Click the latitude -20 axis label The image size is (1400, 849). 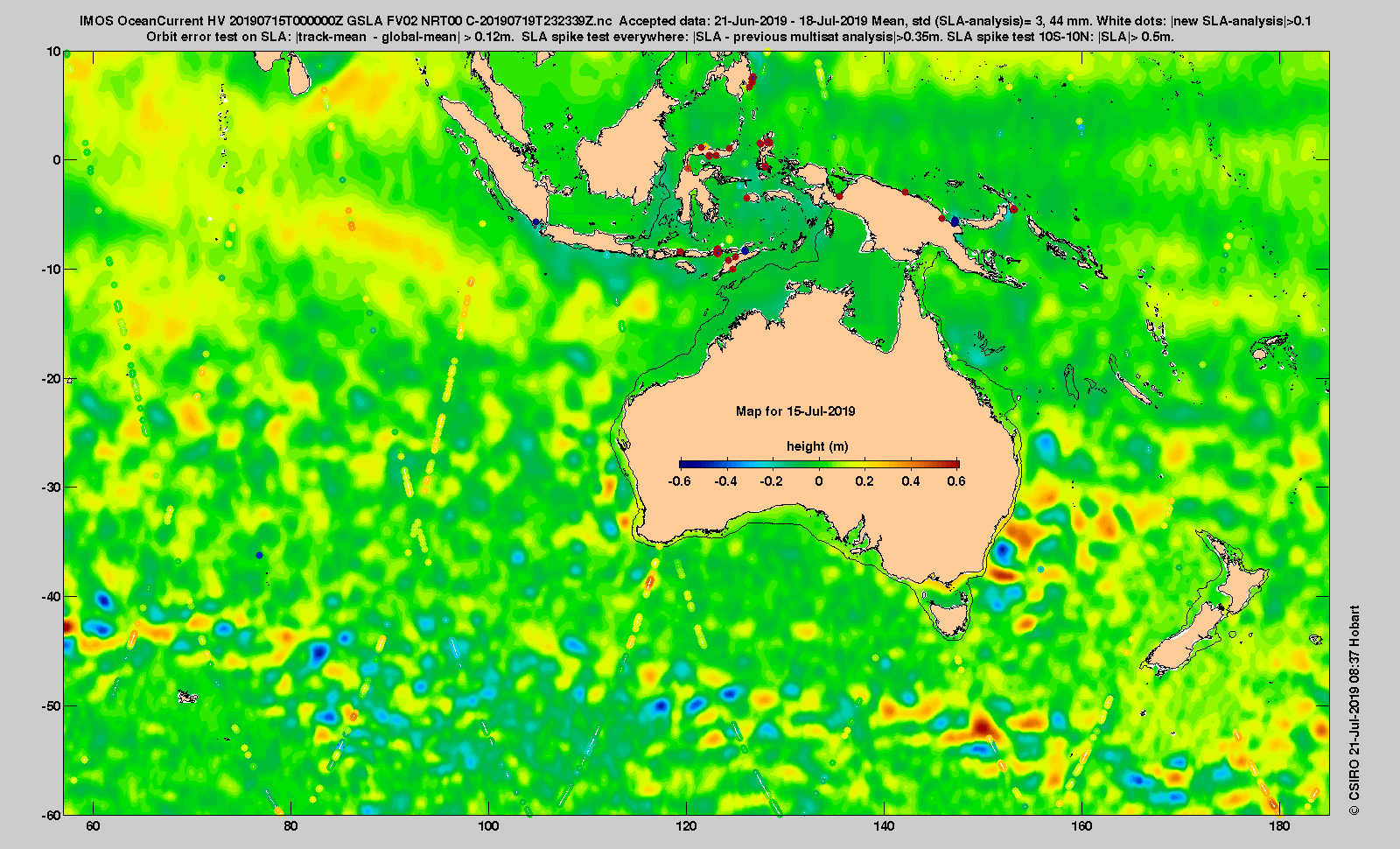51,379
